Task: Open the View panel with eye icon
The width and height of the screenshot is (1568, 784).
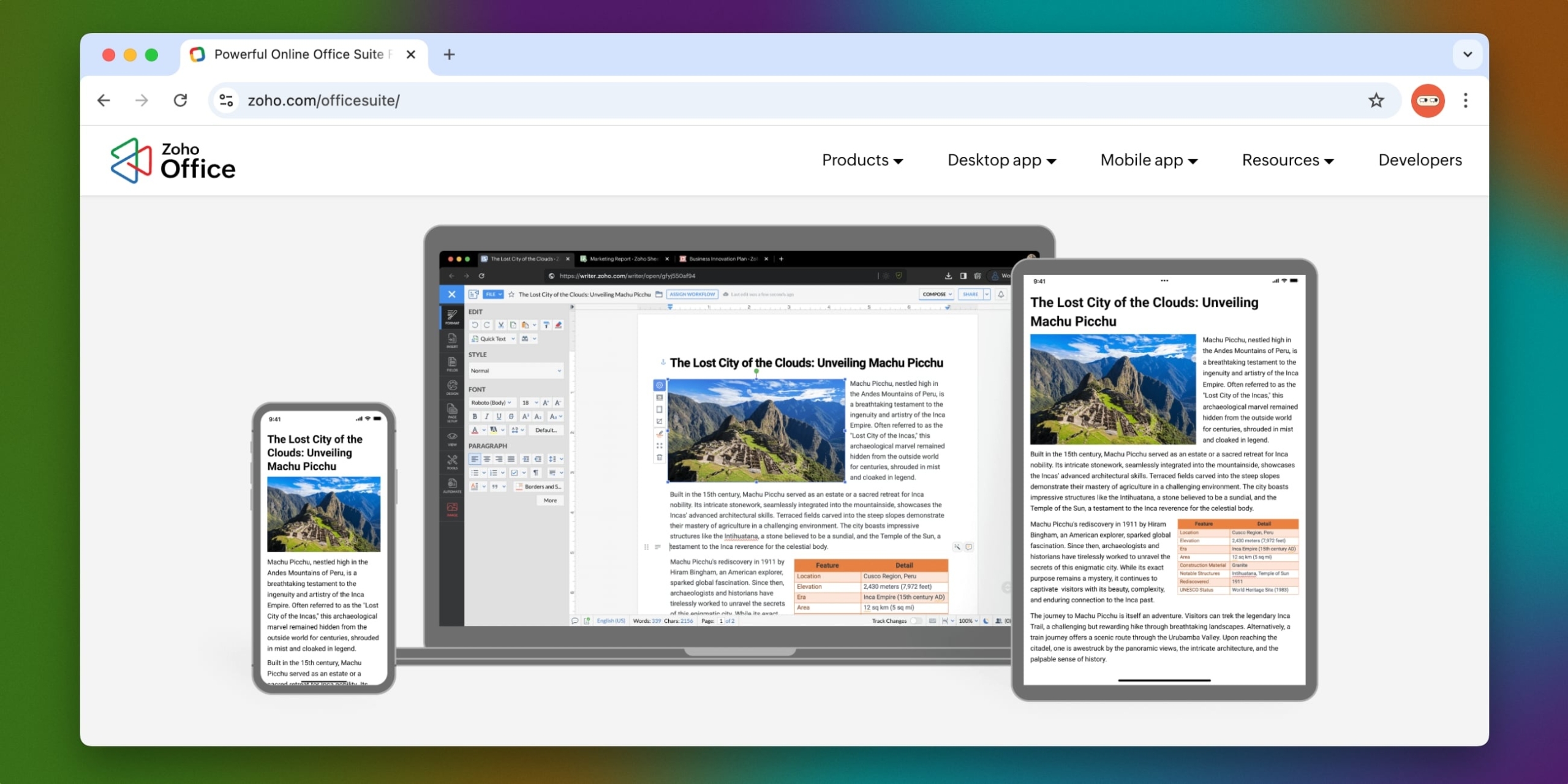Action: 452,439
